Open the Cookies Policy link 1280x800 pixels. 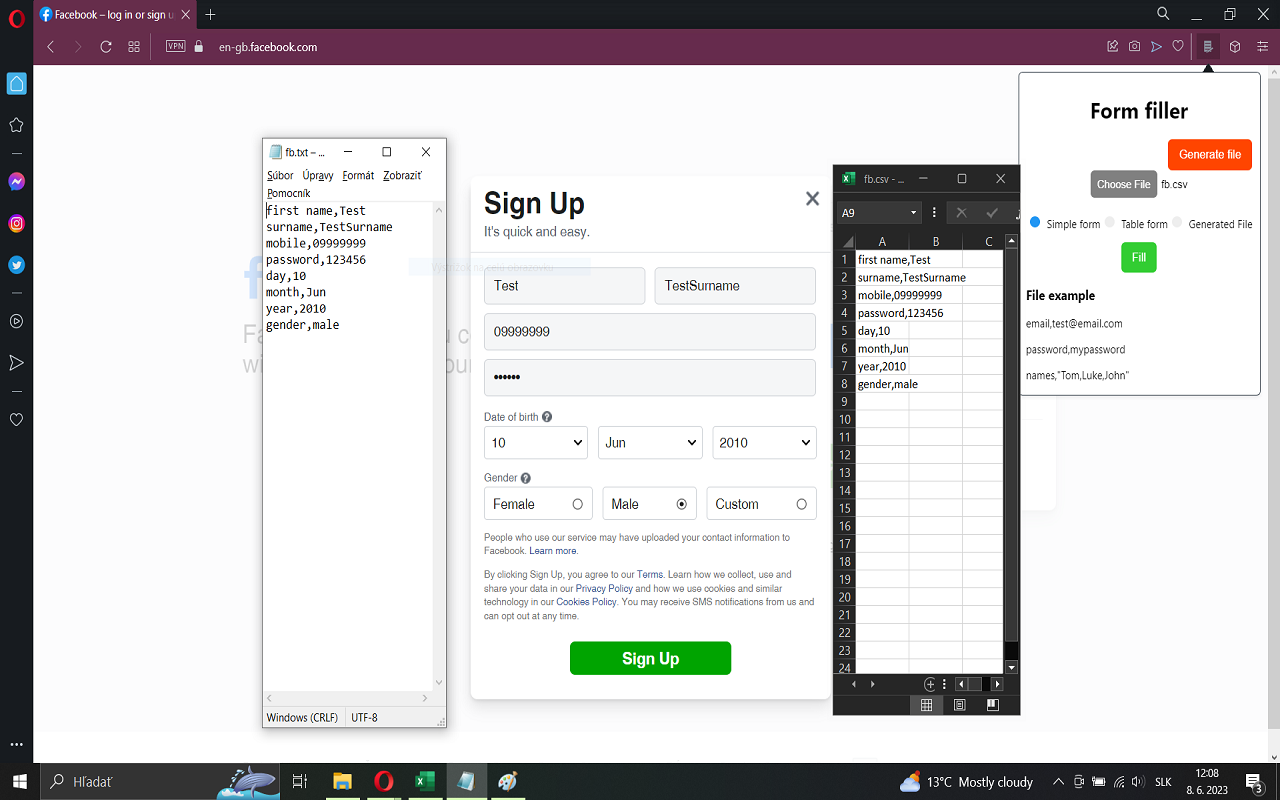586,602
